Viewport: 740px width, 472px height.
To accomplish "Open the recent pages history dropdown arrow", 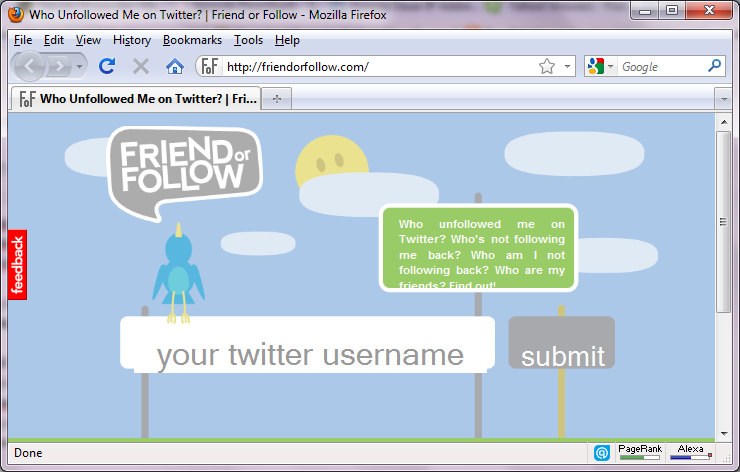I will (x=79, y=67).
